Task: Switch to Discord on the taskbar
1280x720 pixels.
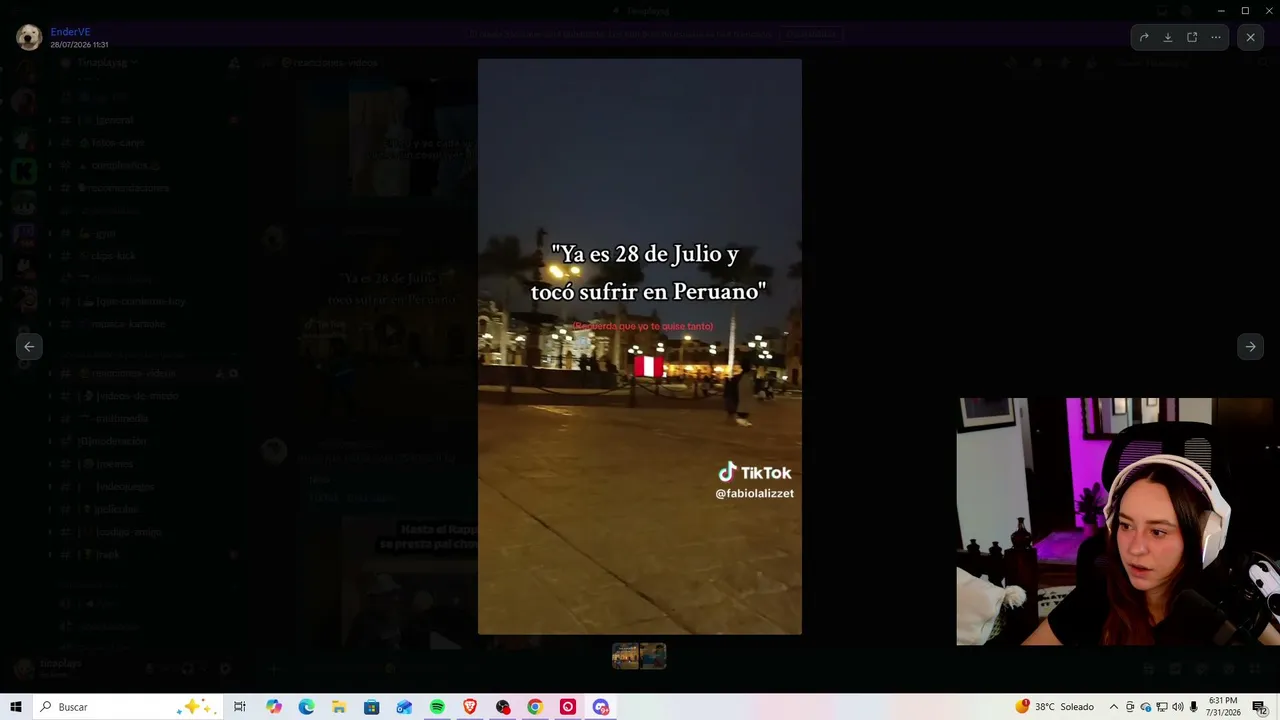Action: coord(601,707)
